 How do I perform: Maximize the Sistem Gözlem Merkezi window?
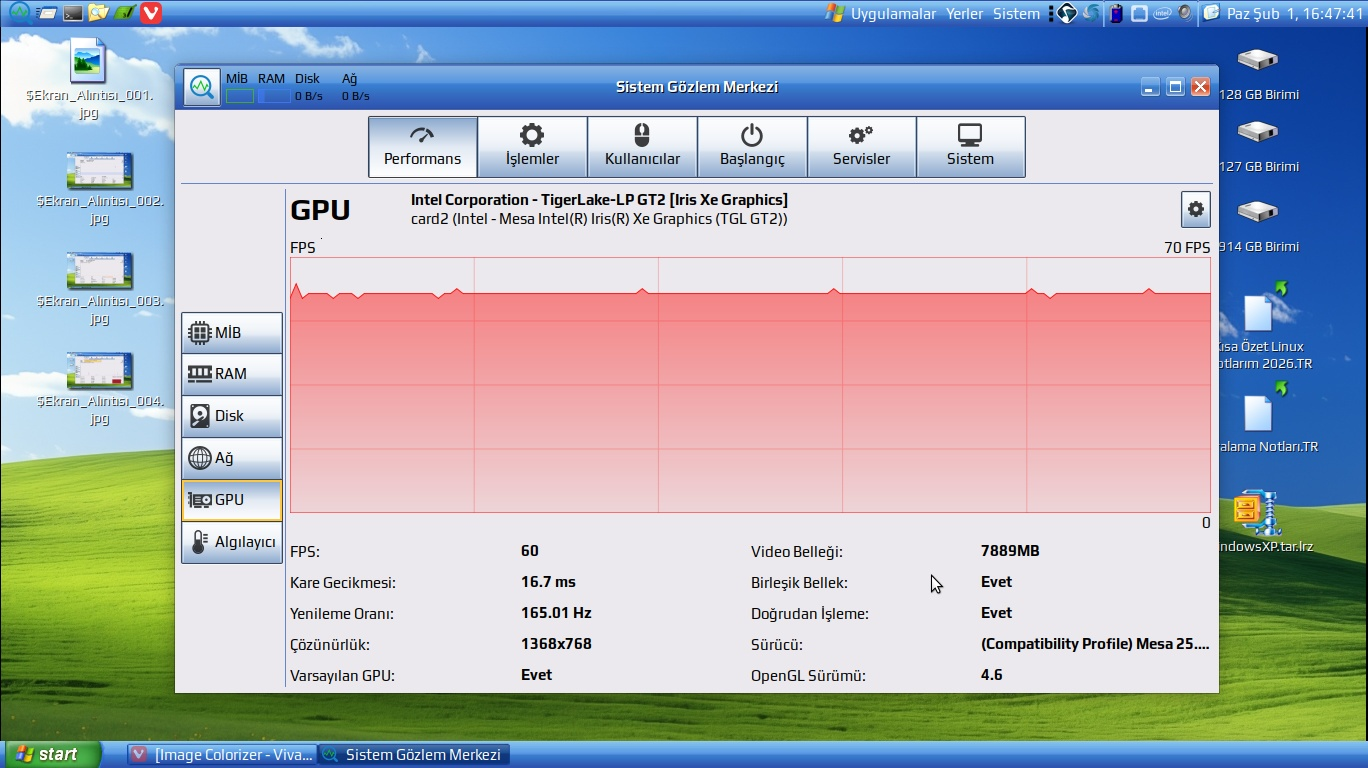coord(1176,87)
